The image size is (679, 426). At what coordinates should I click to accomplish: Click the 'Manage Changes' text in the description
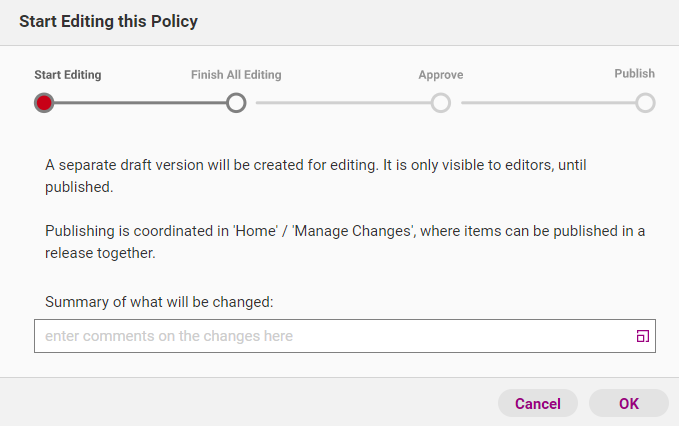click(353, 231)
